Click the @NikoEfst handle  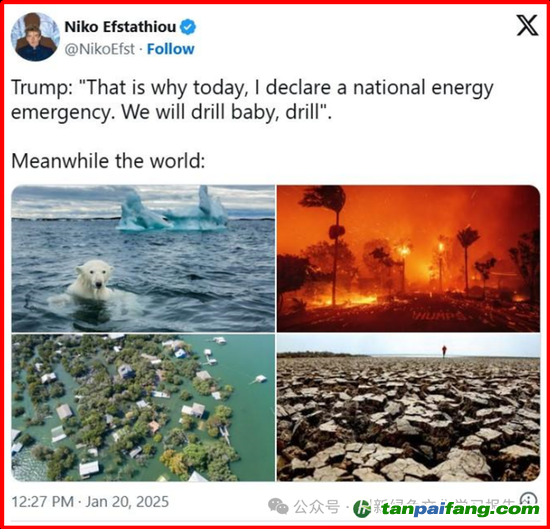tap(100, 49)
